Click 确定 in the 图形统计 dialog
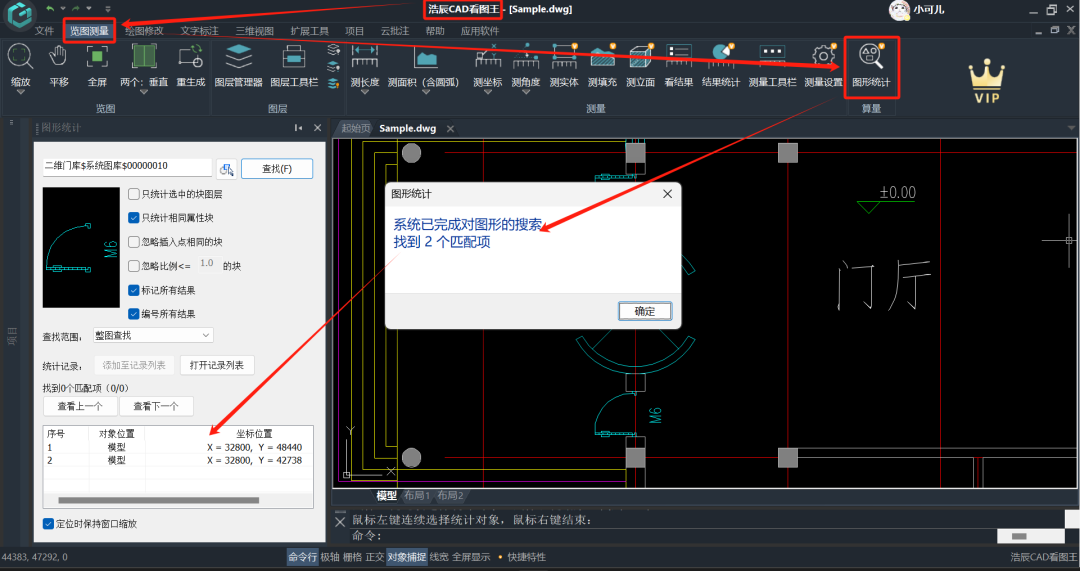The width and height of the screenshot is (1080, 571). click(644, 311)
